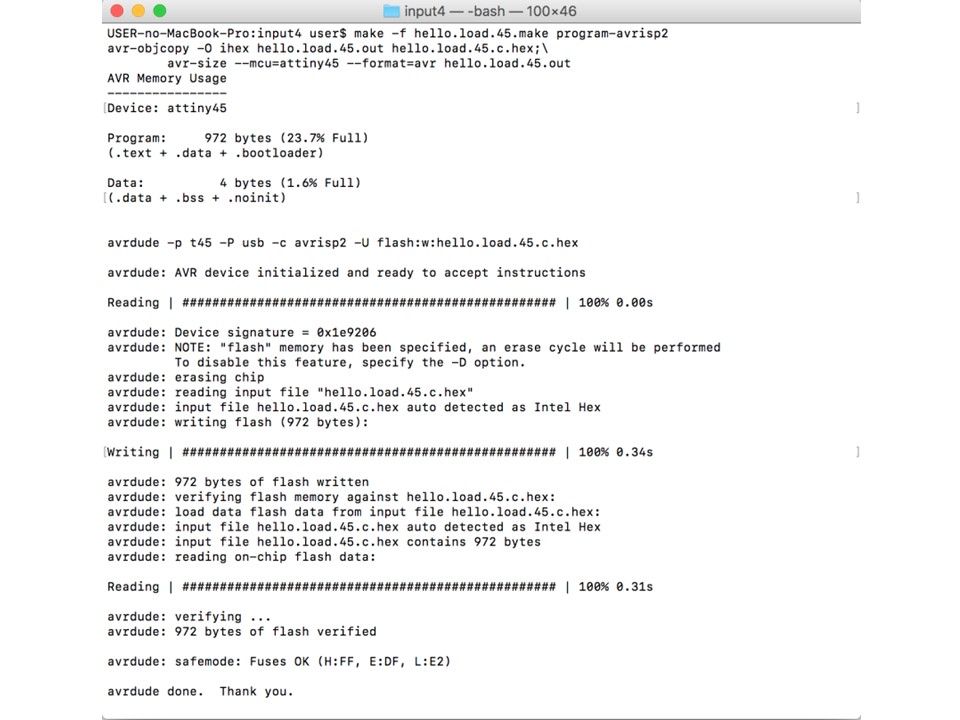The width and height of the screenshot is (960, 720).
Task: Click the 'input4 — -bash — 100×46' window title
Action: [x=490, y=11]
